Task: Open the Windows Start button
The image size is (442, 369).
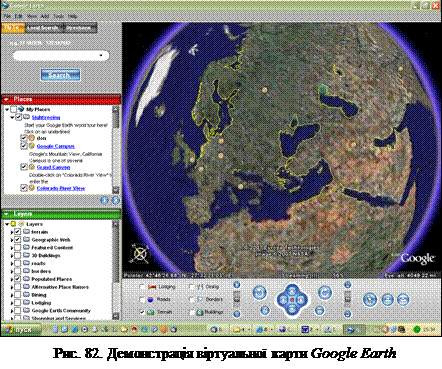Action: pos(21,330)
